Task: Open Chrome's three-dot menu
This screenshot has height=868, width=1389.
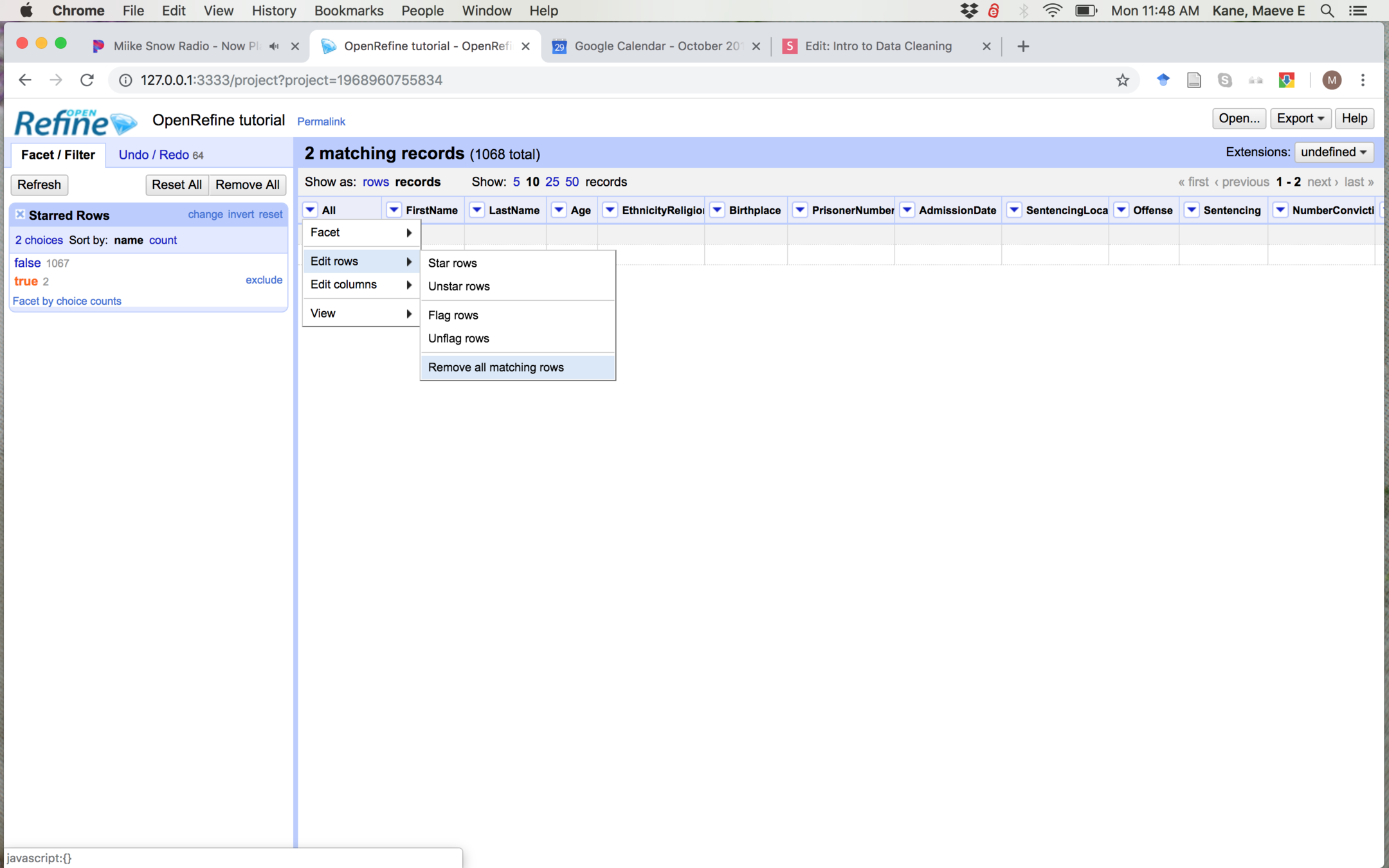Action: tap(1363, 80)
